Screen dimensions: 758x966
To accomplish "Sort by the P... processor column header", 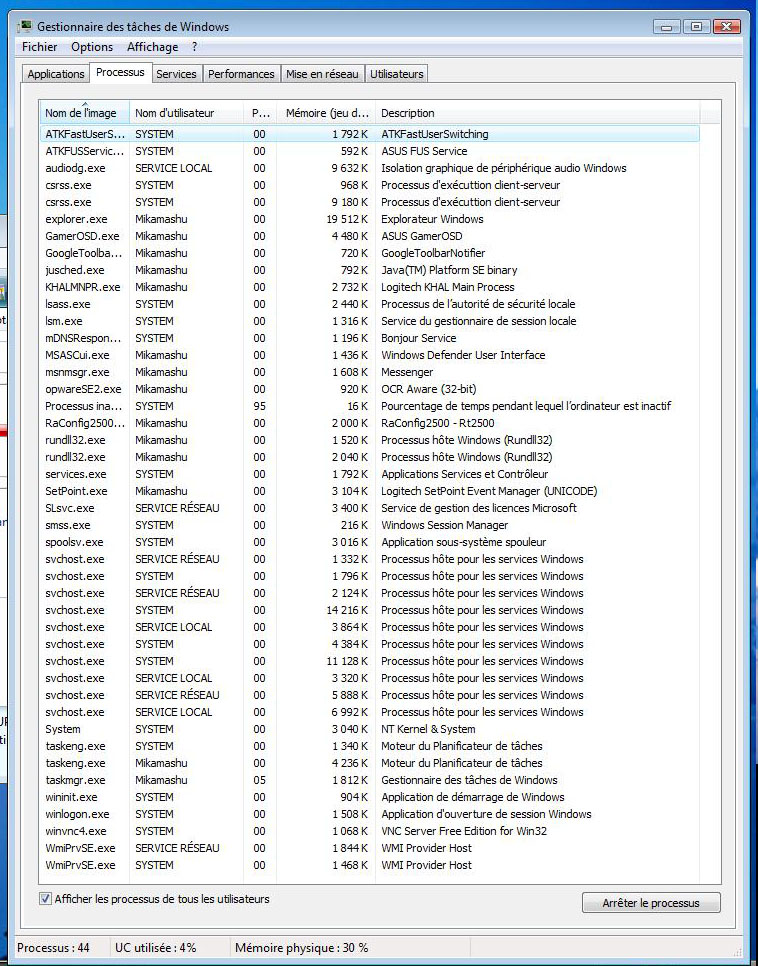I will click(x=260, y=113).
